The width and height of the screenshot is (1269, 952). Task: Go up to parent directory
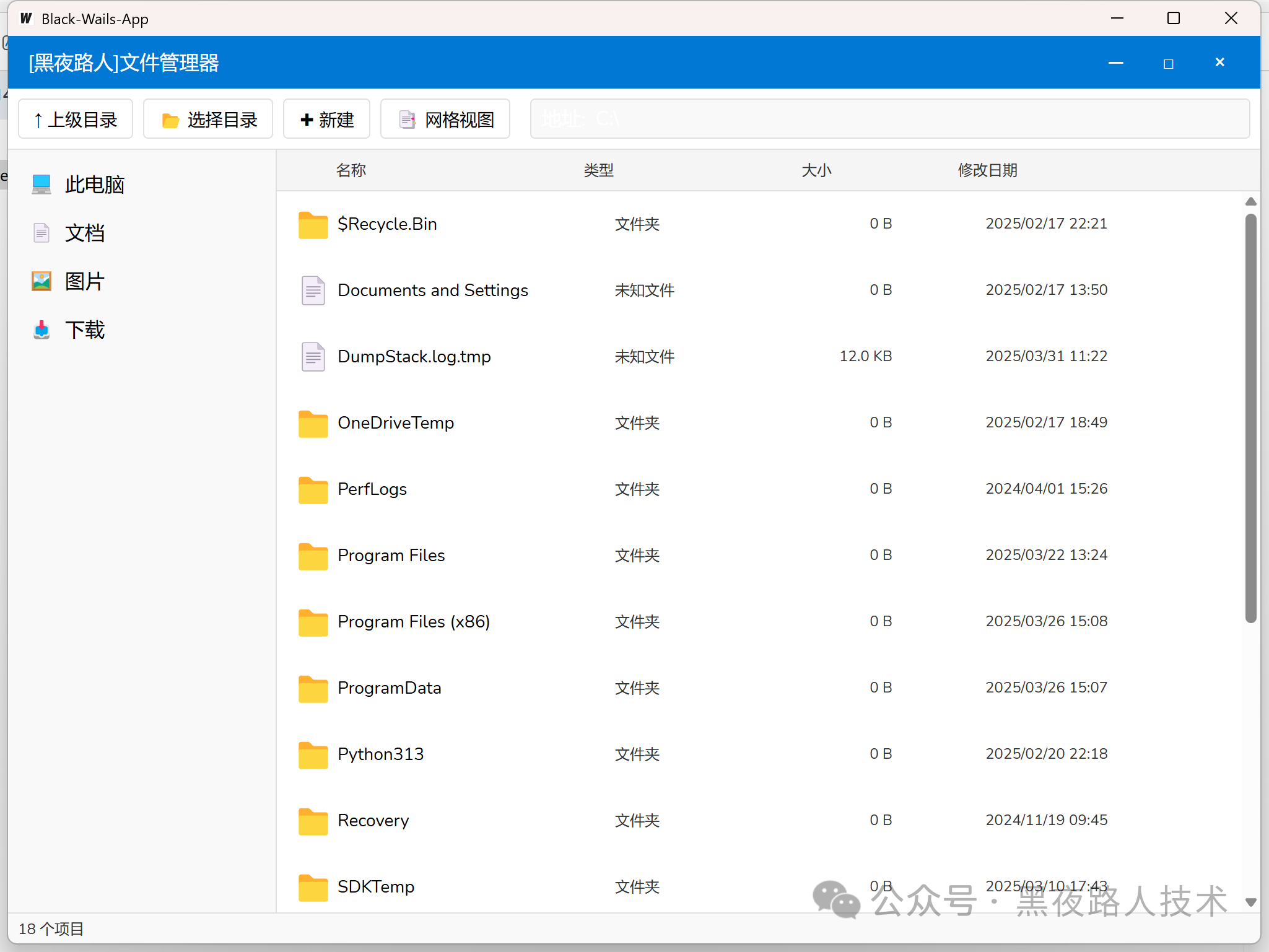(x=76, y=120)
